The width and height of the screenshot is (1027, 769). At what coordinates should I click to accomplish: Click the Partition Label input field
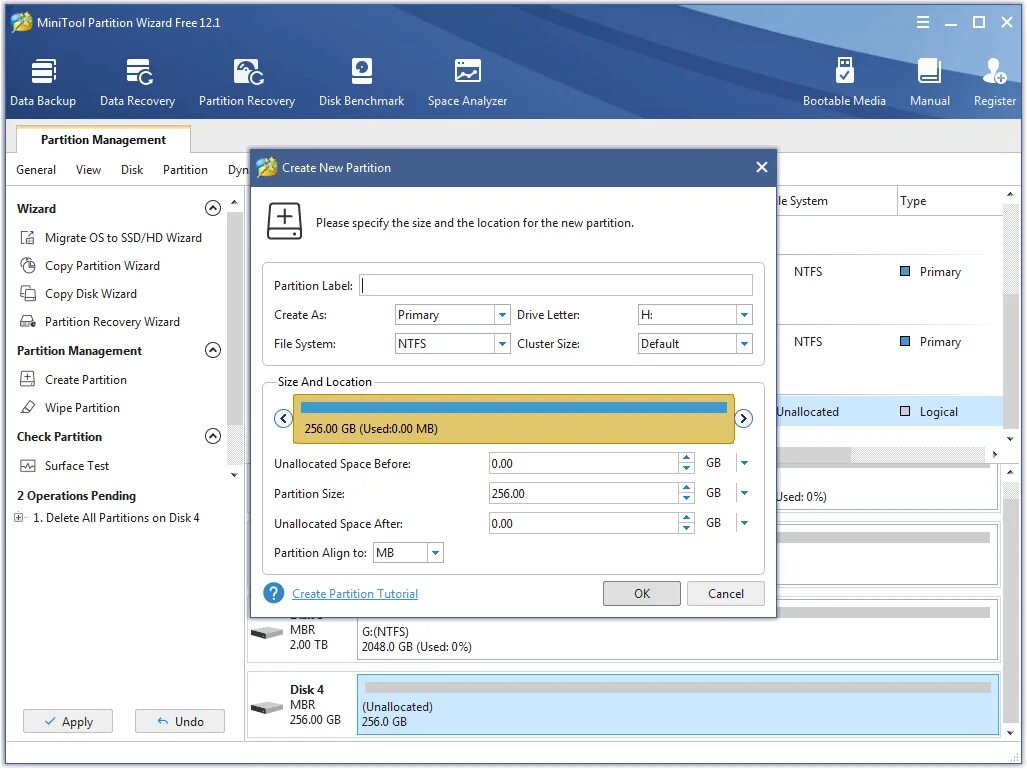pos(556,286)
